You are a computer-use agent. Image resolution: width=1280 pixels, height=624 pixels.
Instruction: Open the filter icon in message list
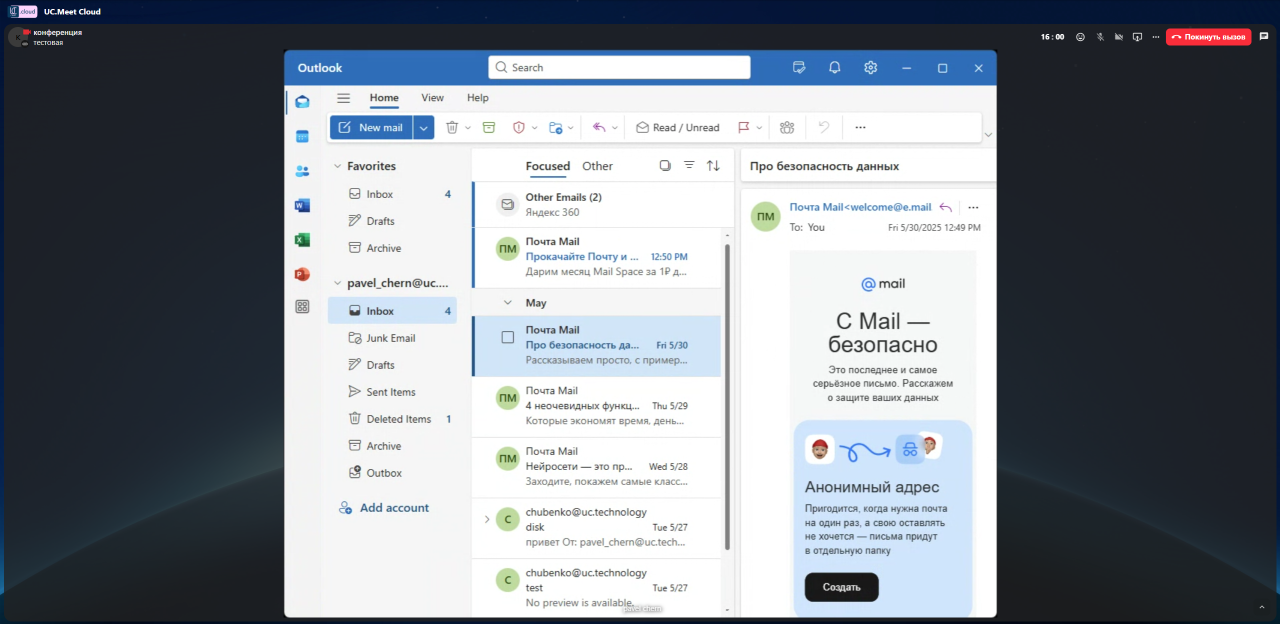689,166
